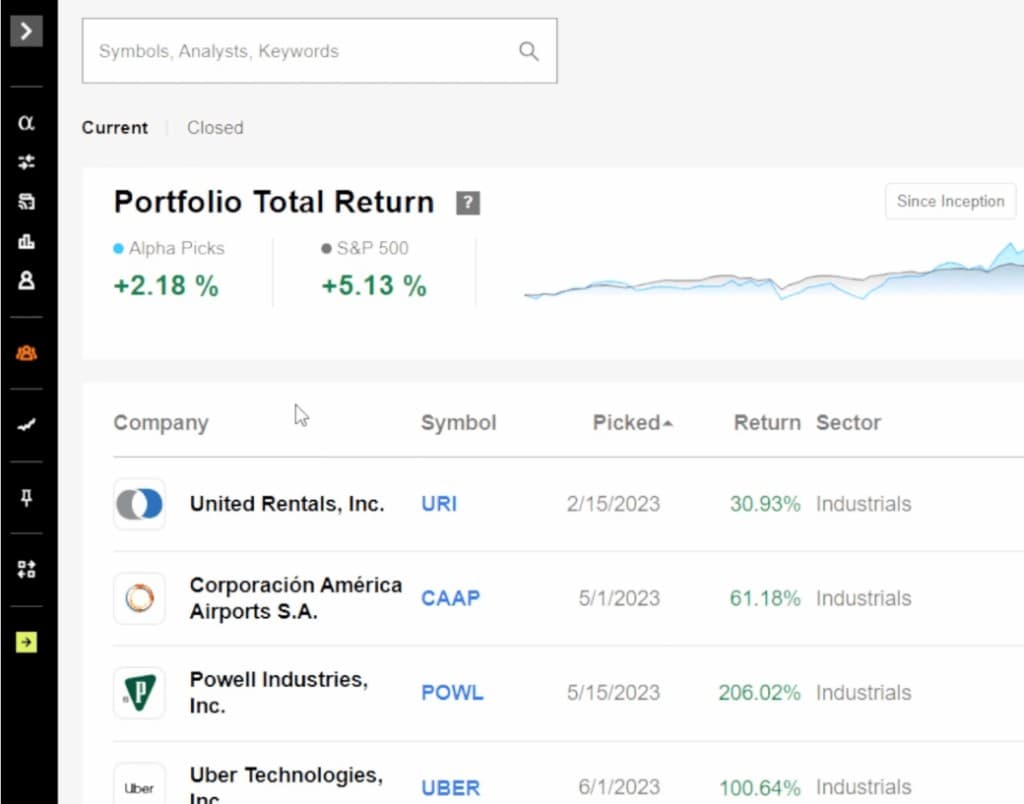
Task: Click the search magnifier icon
Action: pyautogui.click(x=529, y=51)
